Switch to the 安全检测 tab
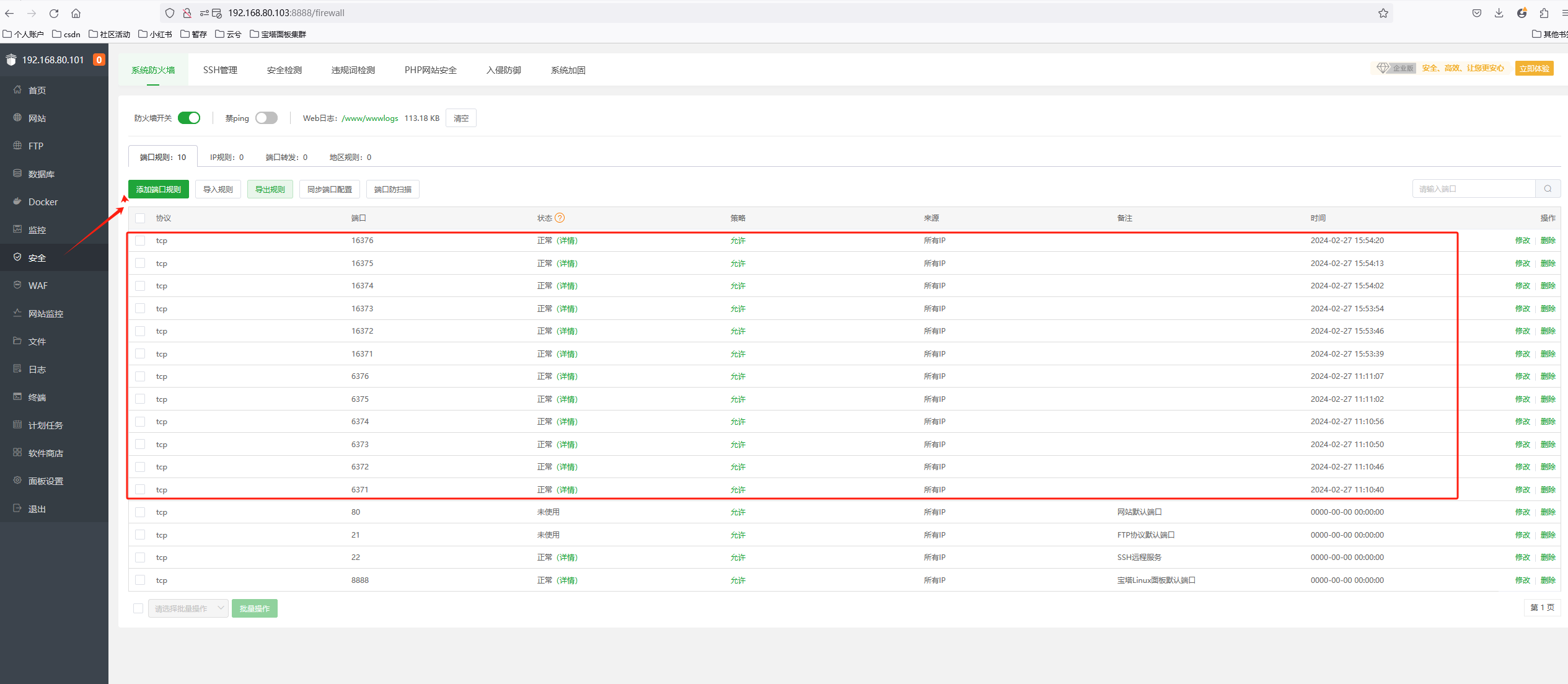The height and width of the screenshot is (684, 1568). click(284, 70)
